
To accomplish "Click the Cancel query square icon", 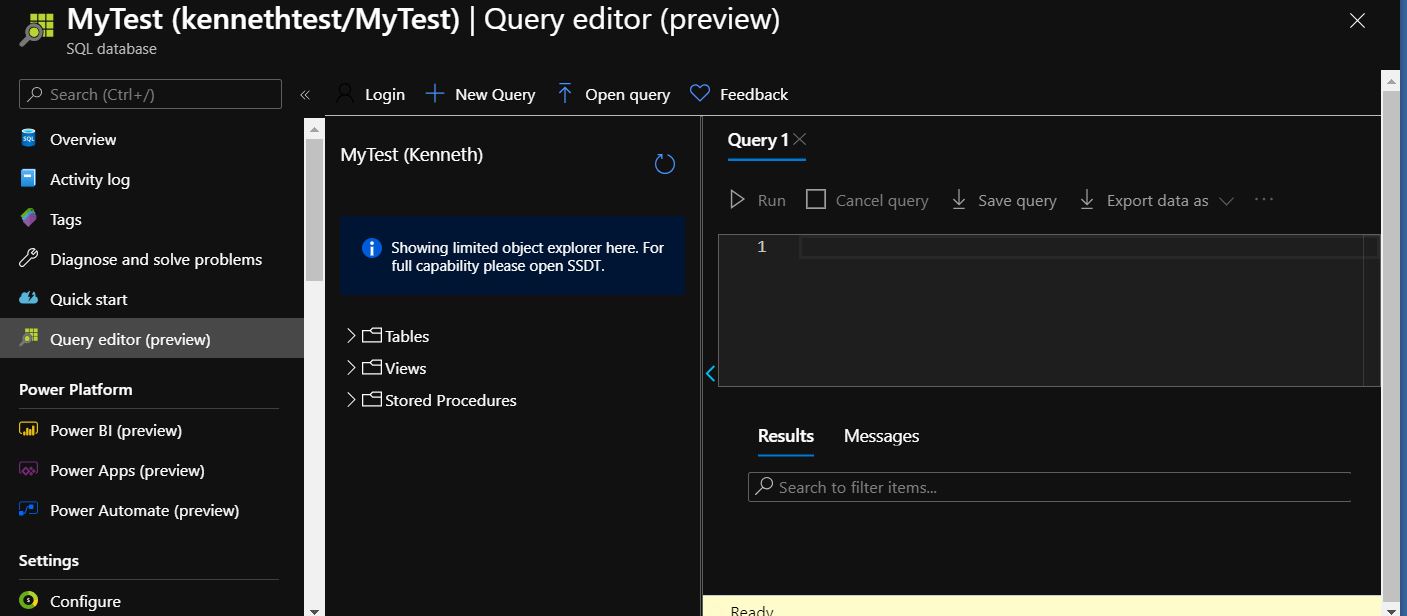I will 816,200.
